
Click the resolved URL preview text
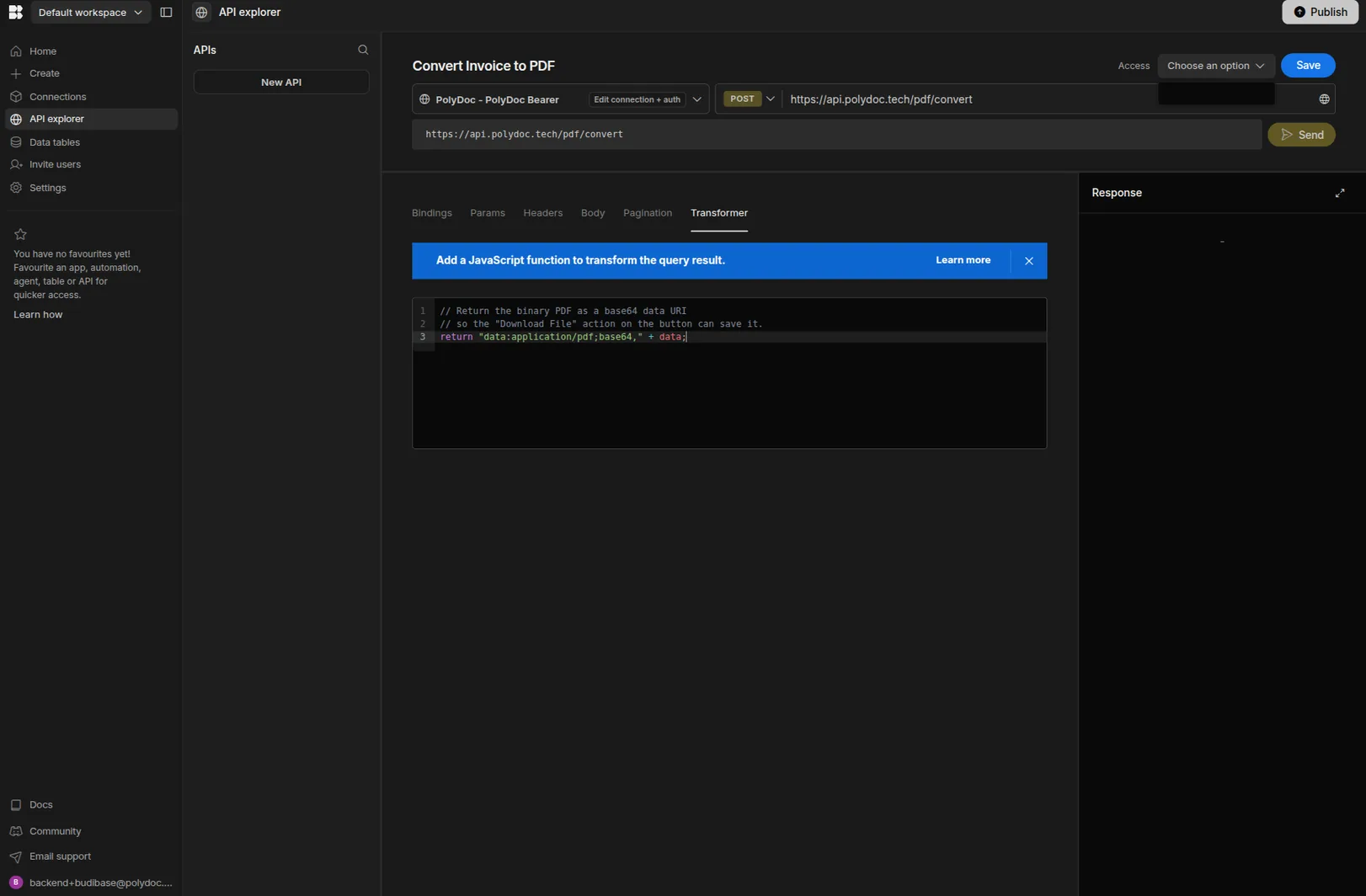coord(524,135)
